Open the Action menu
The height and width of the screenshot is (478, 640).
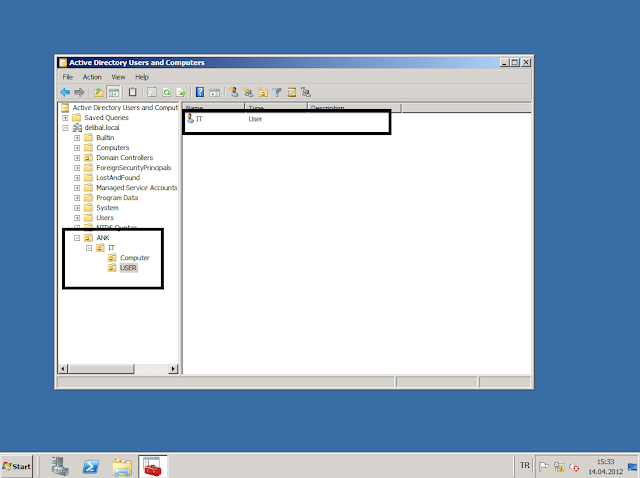[x=92, y=77]
